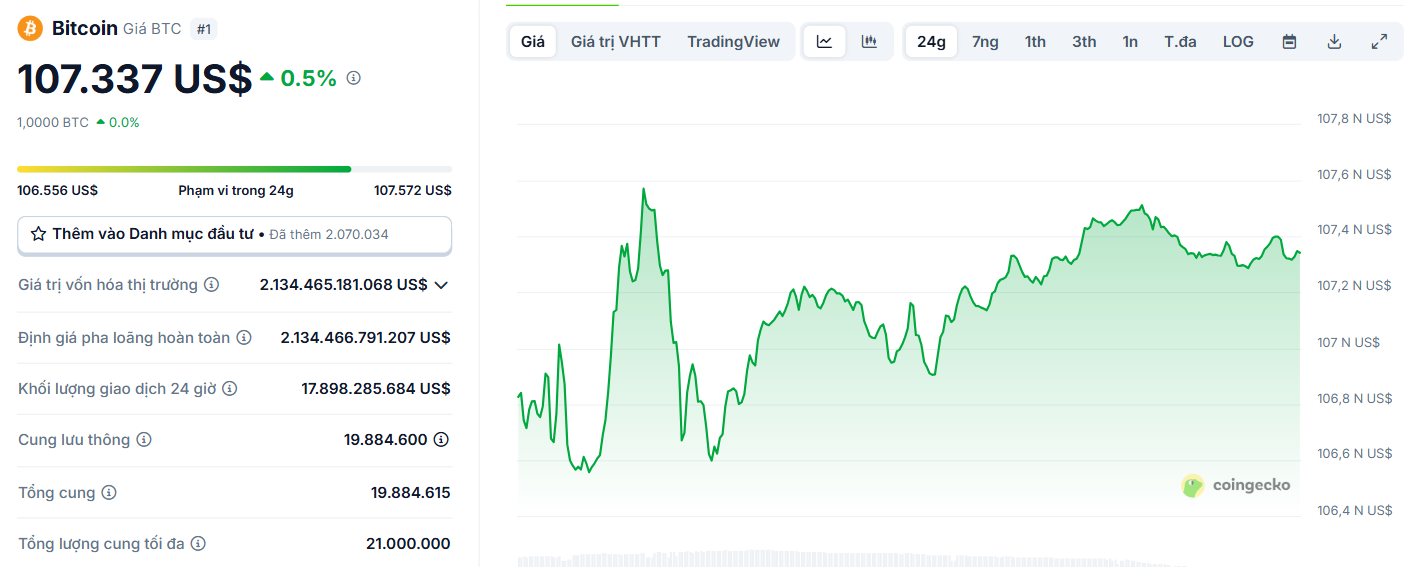Click the 1,0000 BTC text
Viewport: 1419px width, 567px height.
(x=53, y=123)
